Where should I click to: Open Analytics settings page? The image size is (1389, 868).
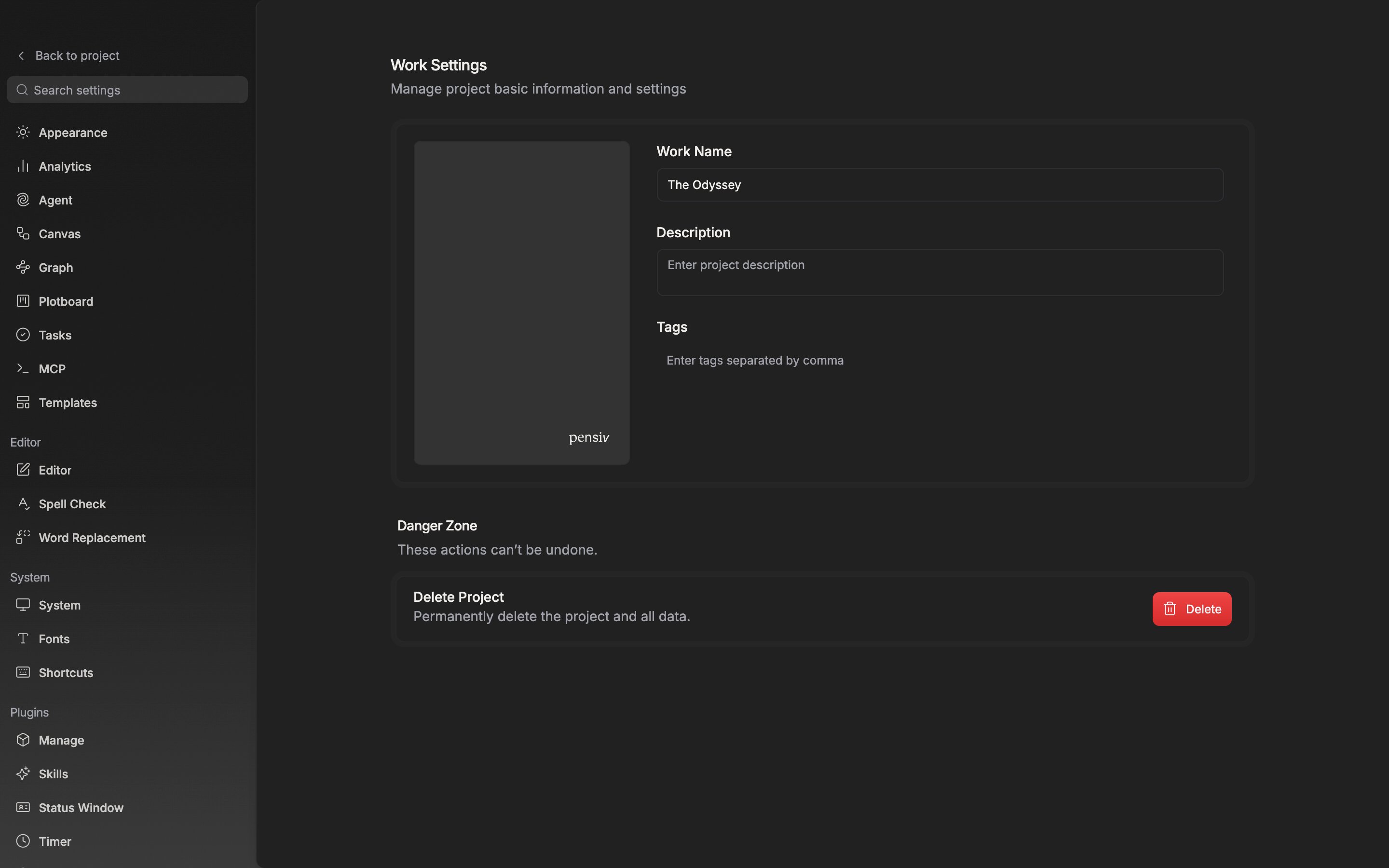127,166
